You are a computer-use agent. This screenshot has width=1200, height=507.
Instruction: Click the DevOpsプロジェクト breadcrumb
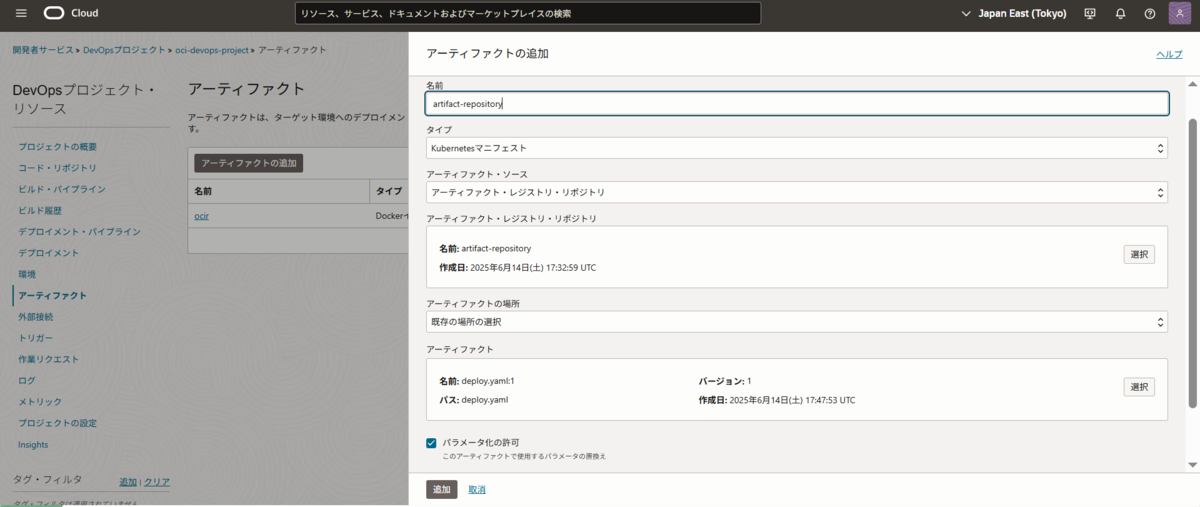coord(124,49)
